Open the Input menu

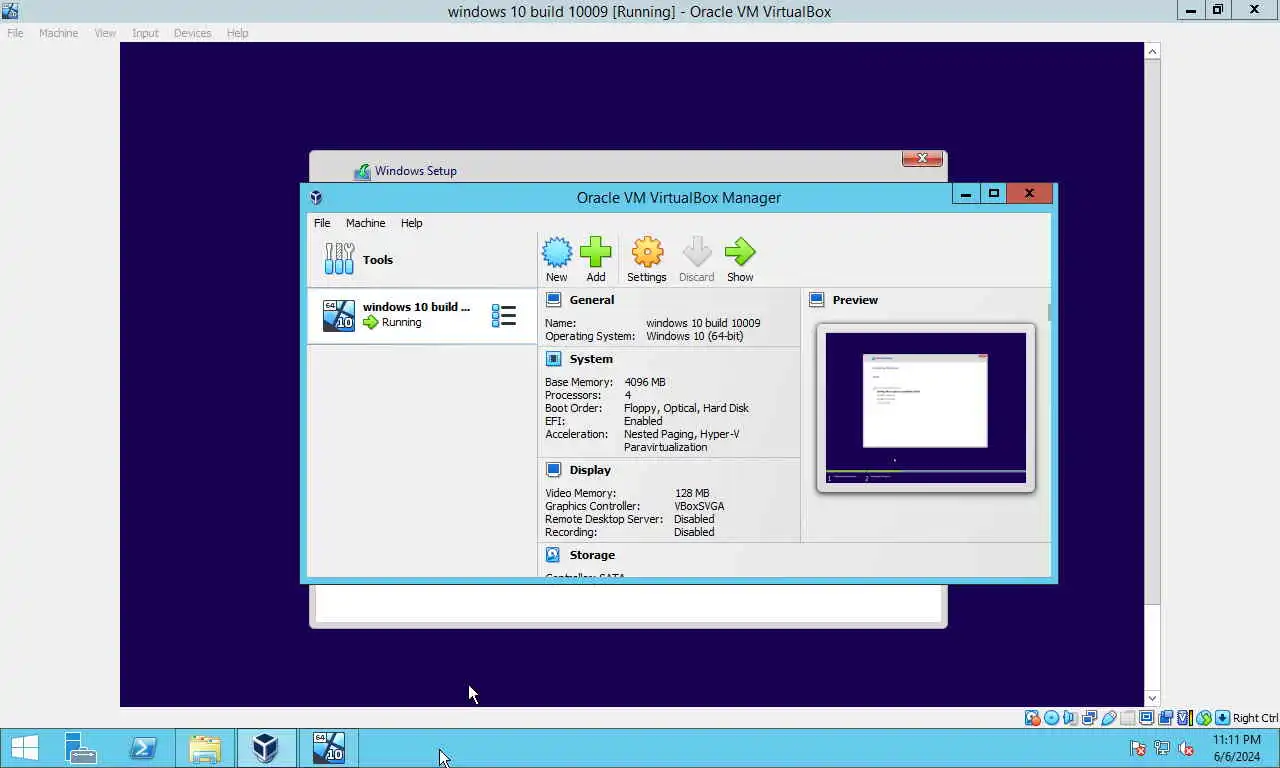click(x=145, y=33)
